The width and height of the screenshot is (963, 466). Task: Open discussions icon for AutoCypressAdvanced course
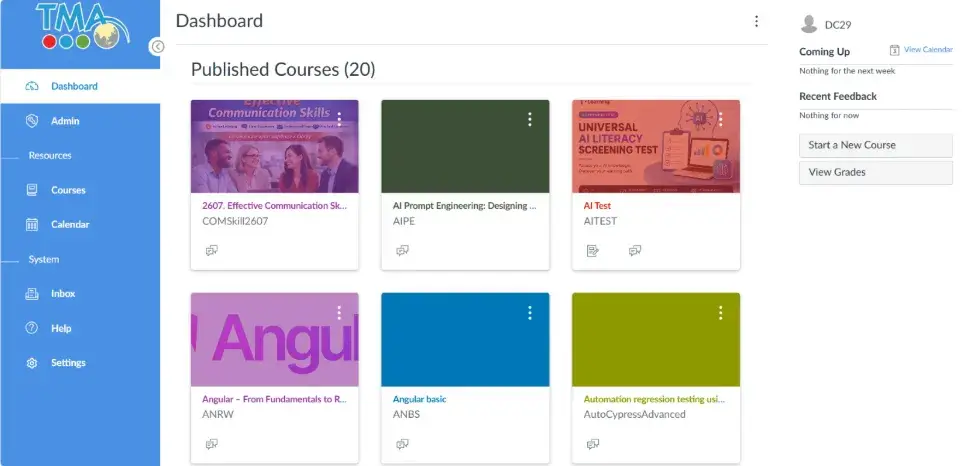(x=593, y=444)
